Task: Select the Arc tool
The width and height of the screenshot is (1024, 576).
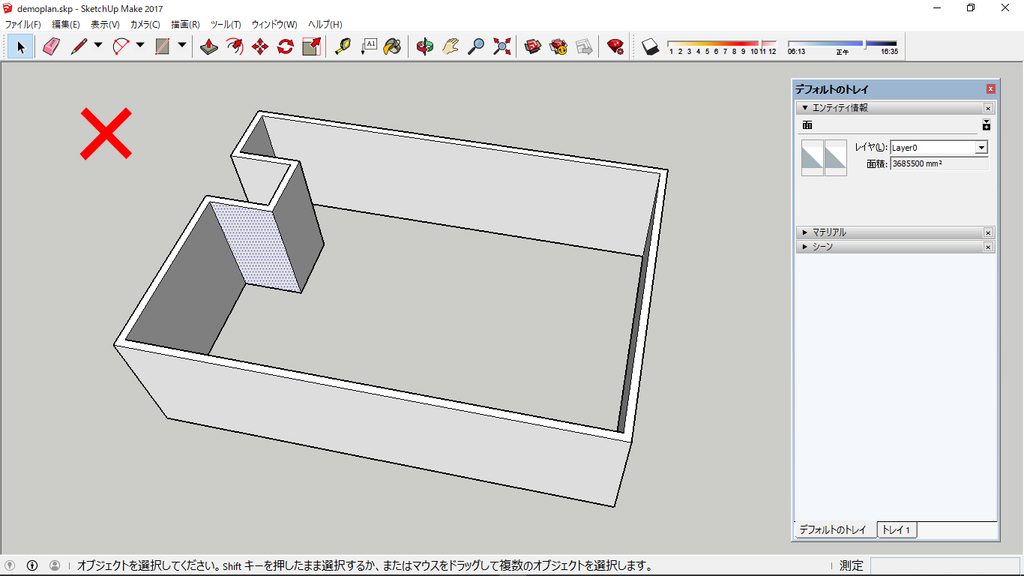Action: click(x=121, y=46)
